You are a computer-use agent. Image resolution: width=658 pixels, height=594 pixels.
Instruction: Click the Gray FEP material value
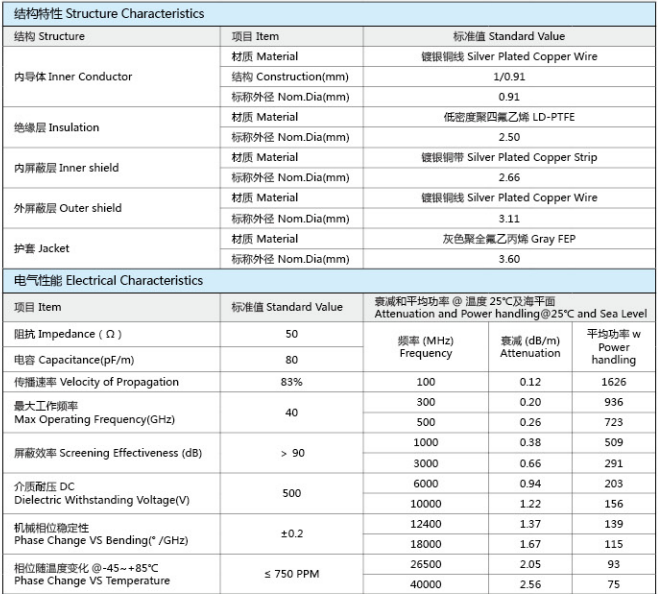click(x=509, y=239)
